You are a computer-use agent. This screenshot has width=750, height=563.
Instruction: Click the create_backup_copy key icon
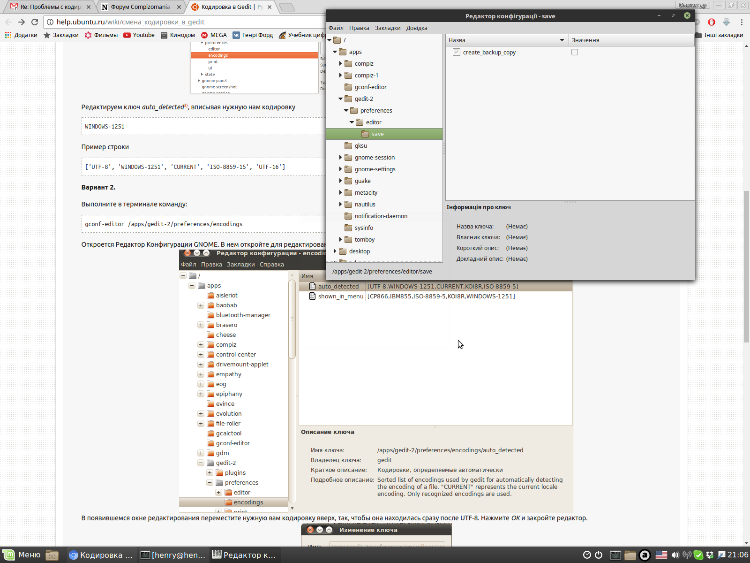coord(455,52)
